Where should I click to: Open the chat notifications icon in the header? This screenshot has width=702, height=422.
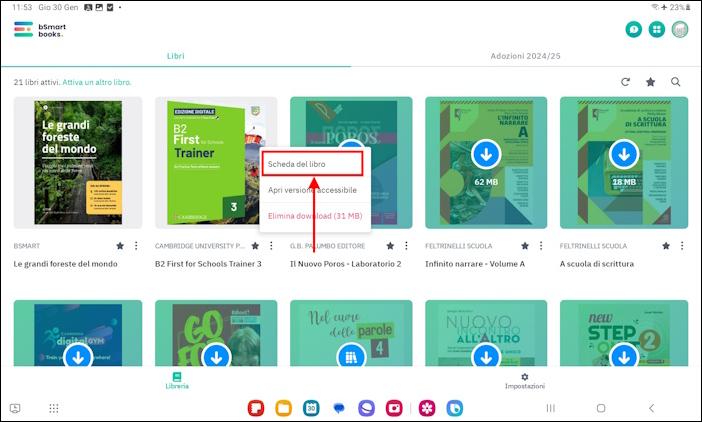click(x=634, y=30)
